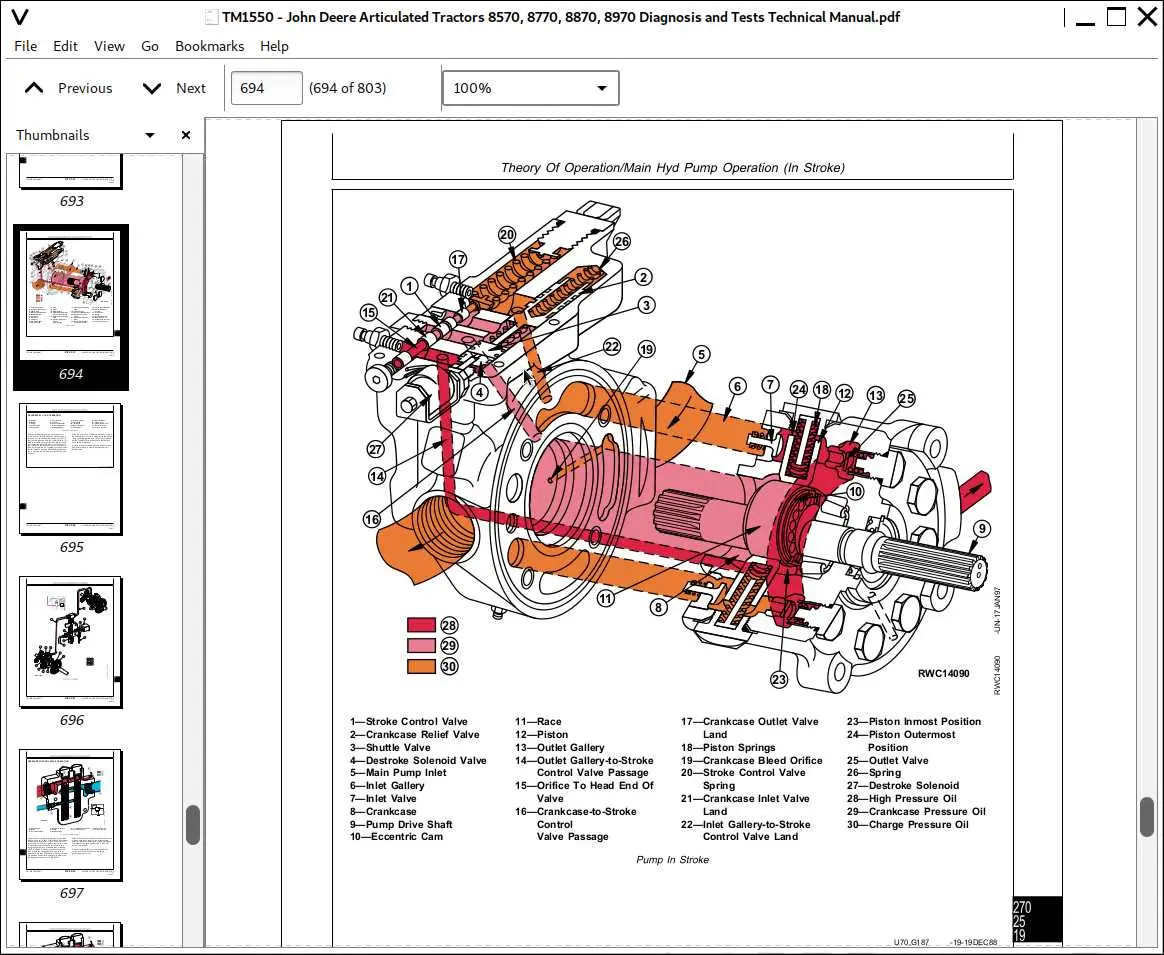Click the '27—Destroke Solenoid' legend entry
The image size is (1164, 955).
point(903,786)
